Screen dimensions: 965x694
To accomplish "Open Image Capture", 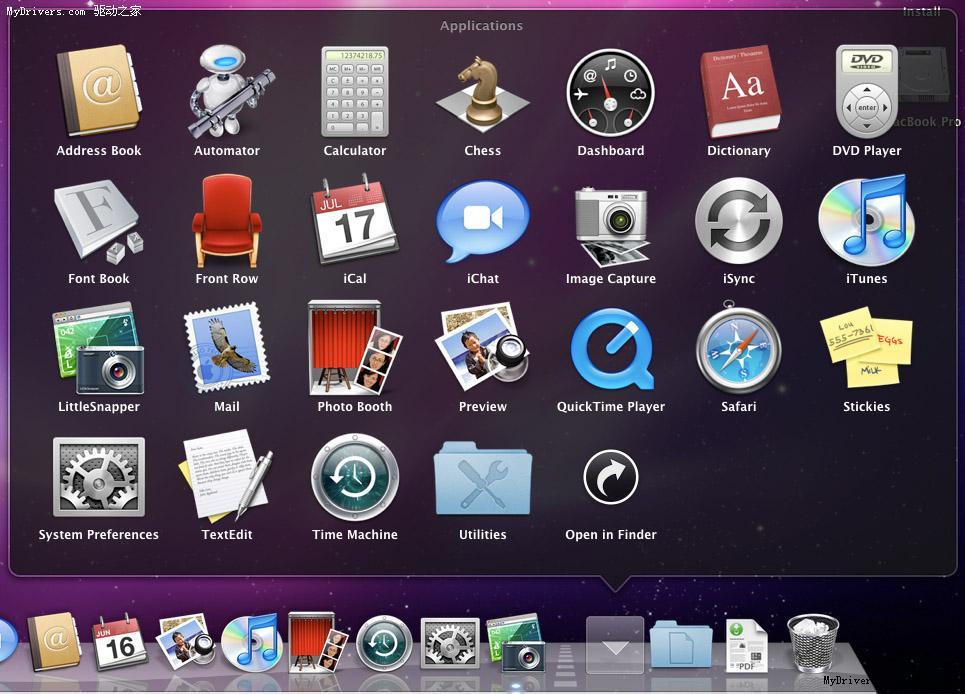I will click(611, 220).
